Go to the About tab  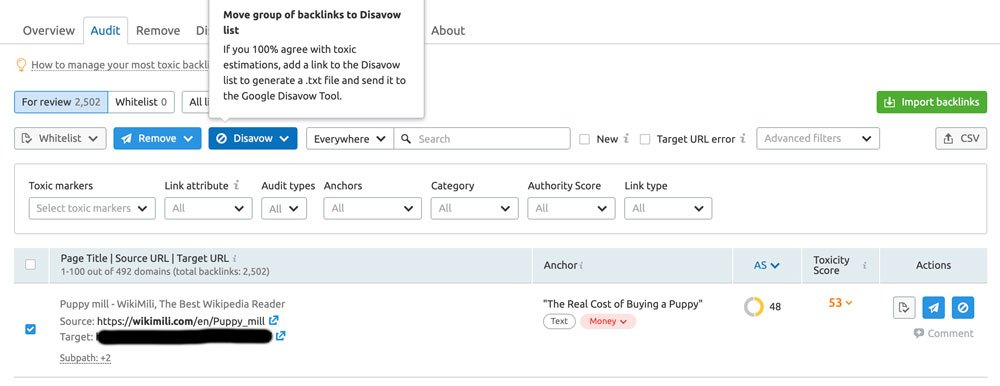[448, 31]
